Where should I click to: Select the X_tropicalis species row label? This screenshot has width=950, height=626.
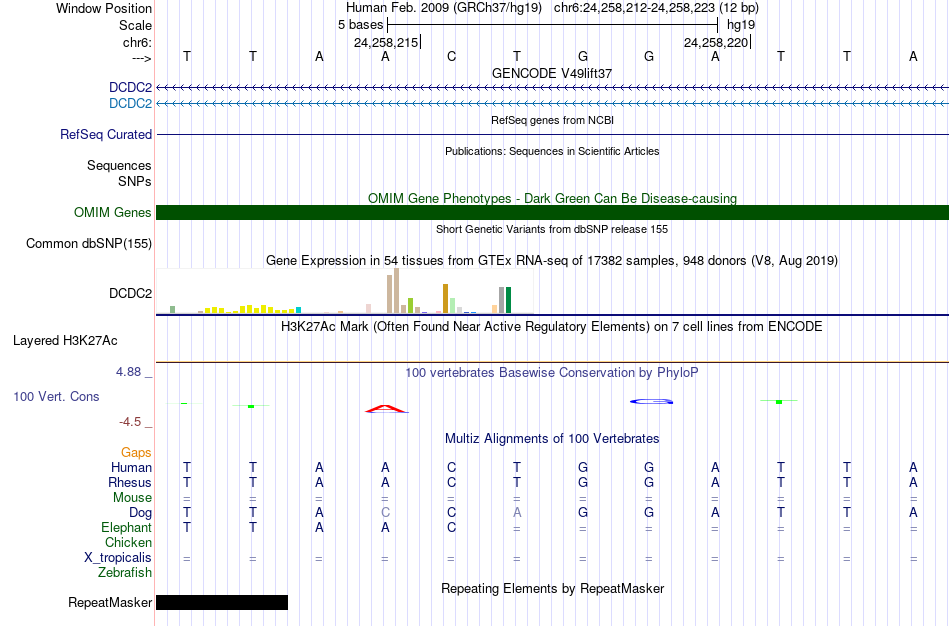click(x=118, y=558)
